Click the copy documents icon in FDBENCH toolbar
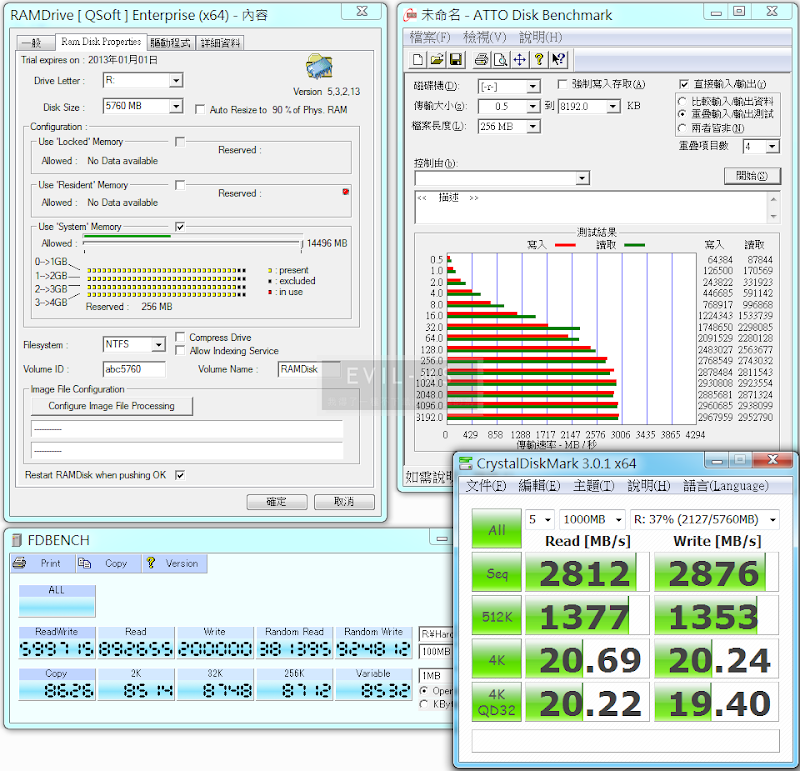Screen dimensions: 800x771 [x=84, y=563]
